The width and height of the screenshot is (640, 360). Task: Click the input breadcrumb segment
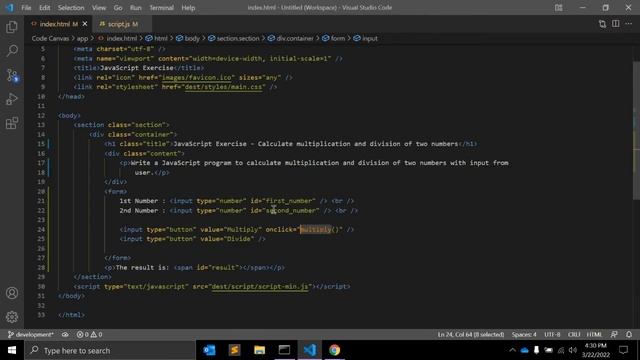370,38
